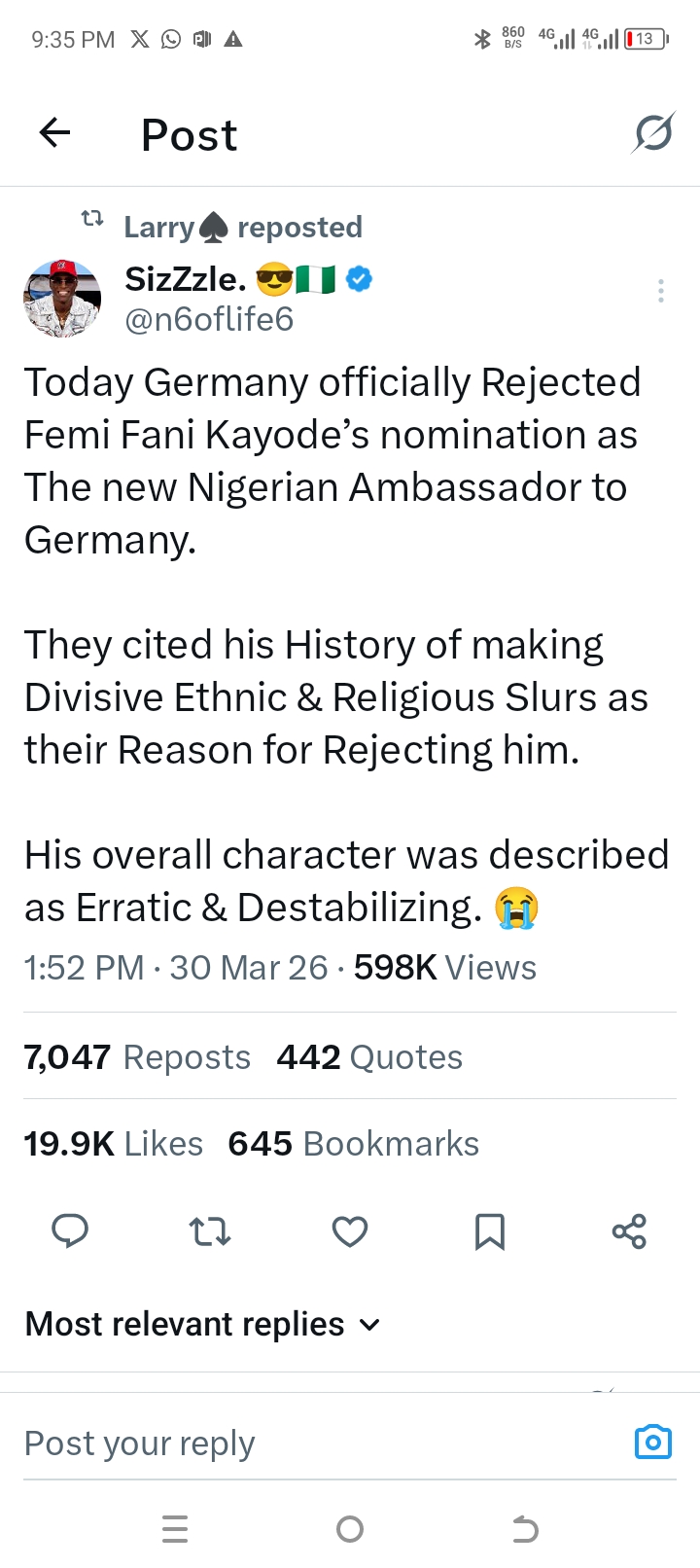
Task: Open the 442 Quotes list
Action: pos(369,1057)
